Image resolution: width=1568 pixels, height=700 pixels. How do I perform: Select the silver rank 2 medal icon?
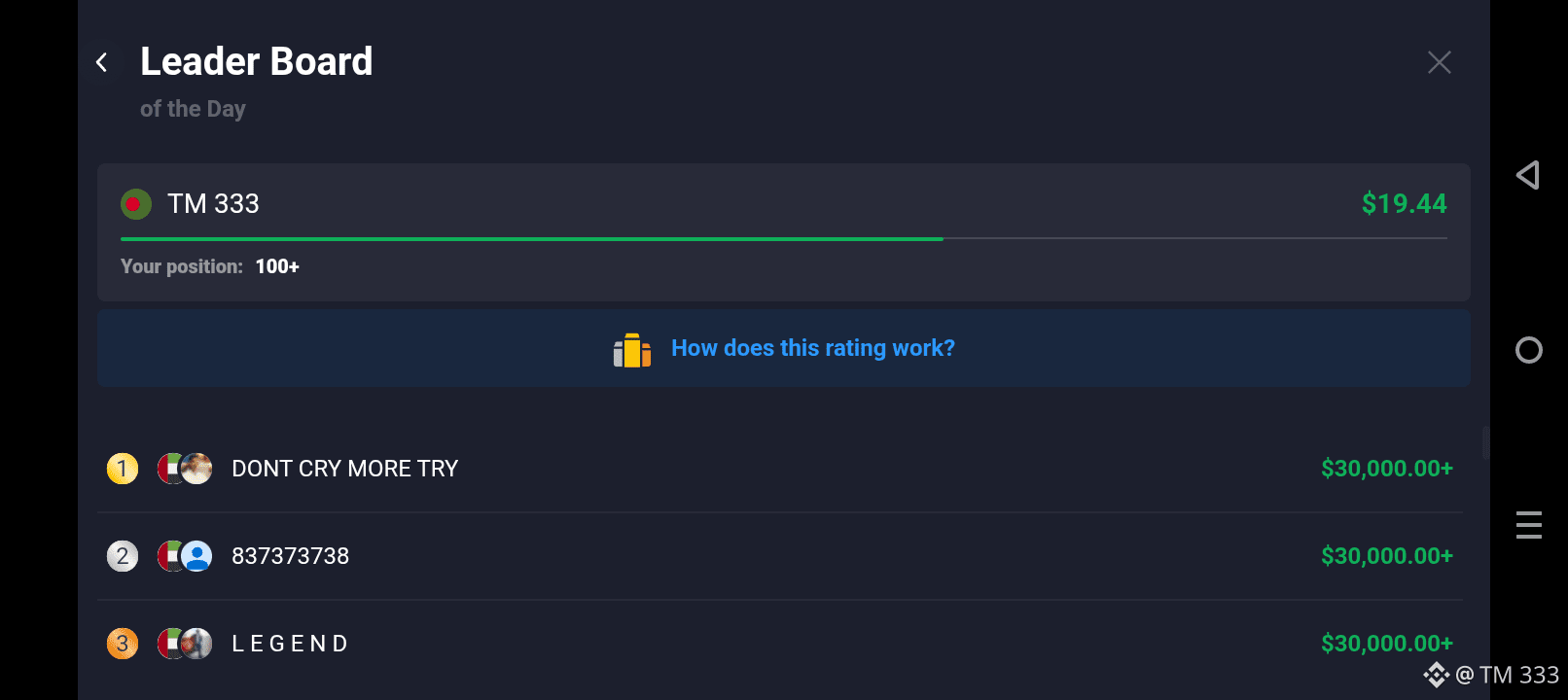point(123,556)
